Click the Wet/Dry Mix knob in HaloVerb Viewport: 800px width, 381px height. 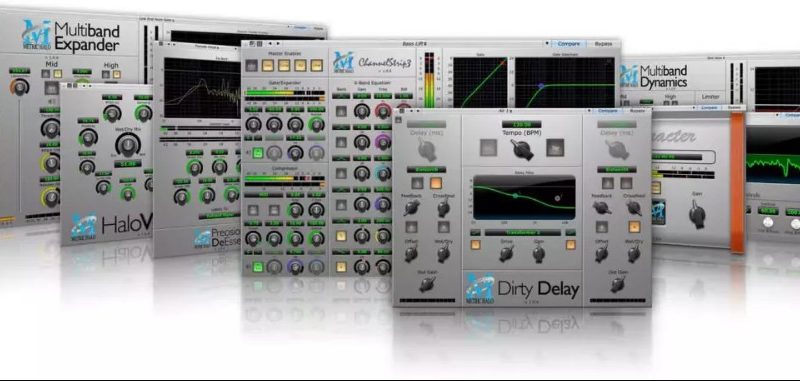click(128, 145)
